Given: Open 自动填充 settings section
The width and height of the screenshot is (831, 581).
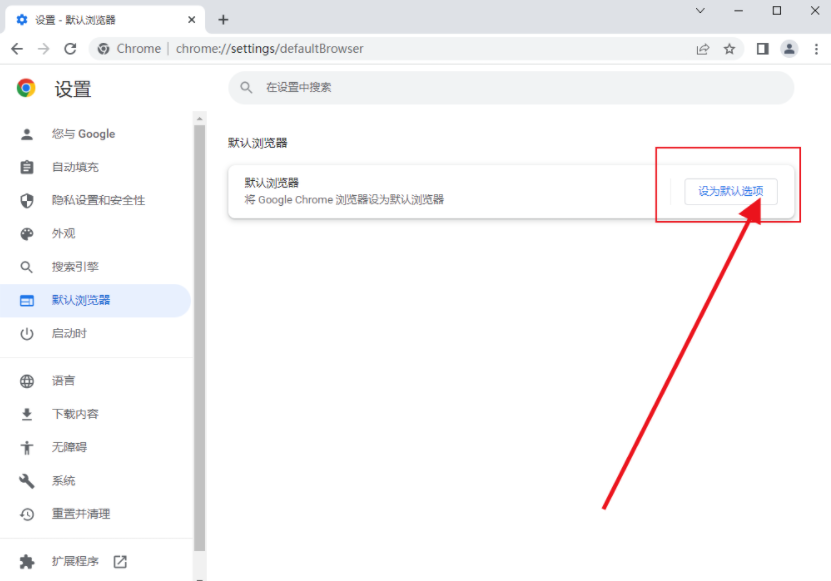Looking at the screenshot, I should tap(95, 167).
